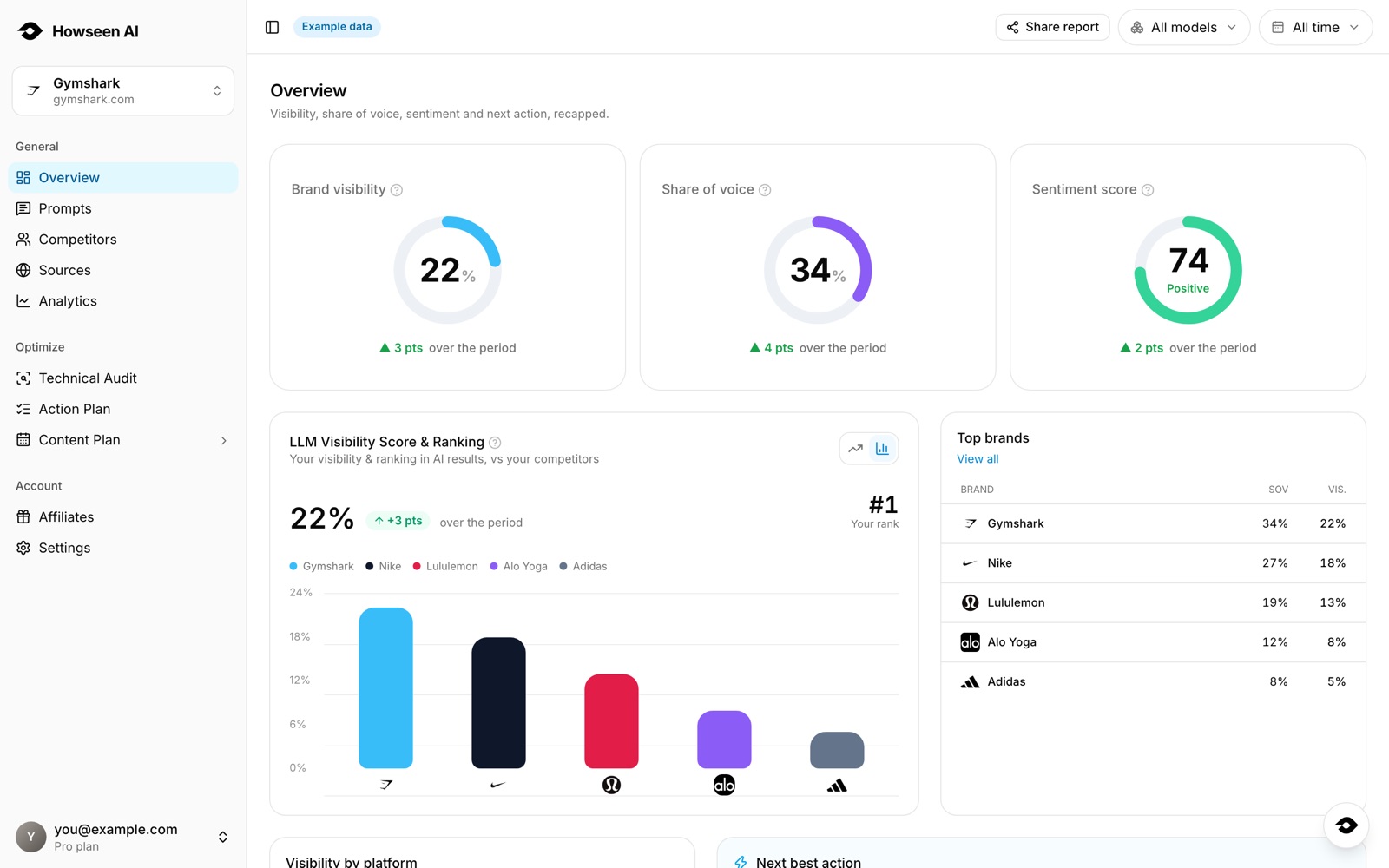Image resolution: width=1389 pixels, height=868 pixels.
Task: Open the Gymshark brand switcher
Action: tap(123, 90)
